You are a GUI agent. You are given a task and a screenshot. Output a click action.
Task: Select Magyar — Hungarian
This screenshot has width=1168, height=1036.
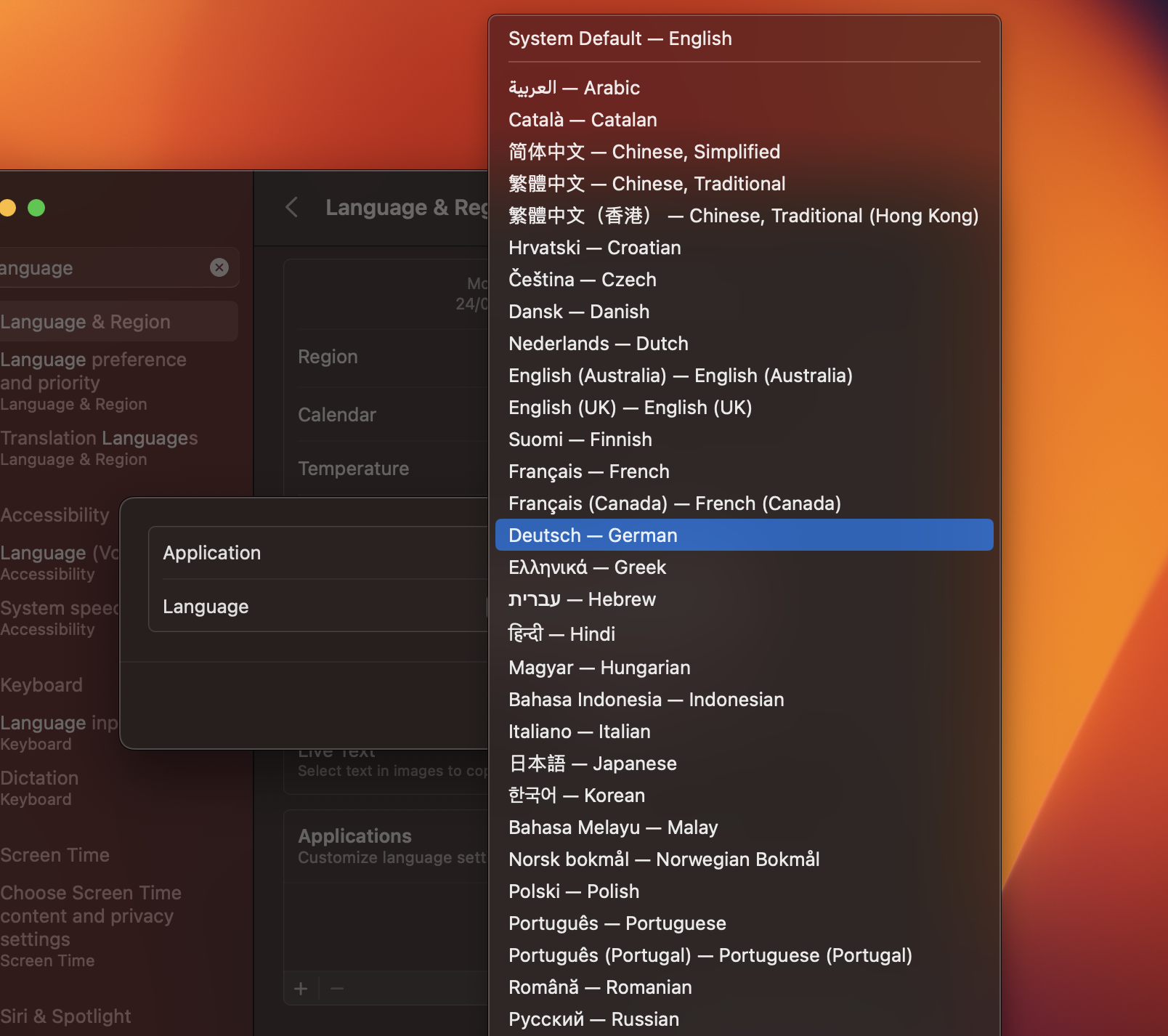coord(744,668)
